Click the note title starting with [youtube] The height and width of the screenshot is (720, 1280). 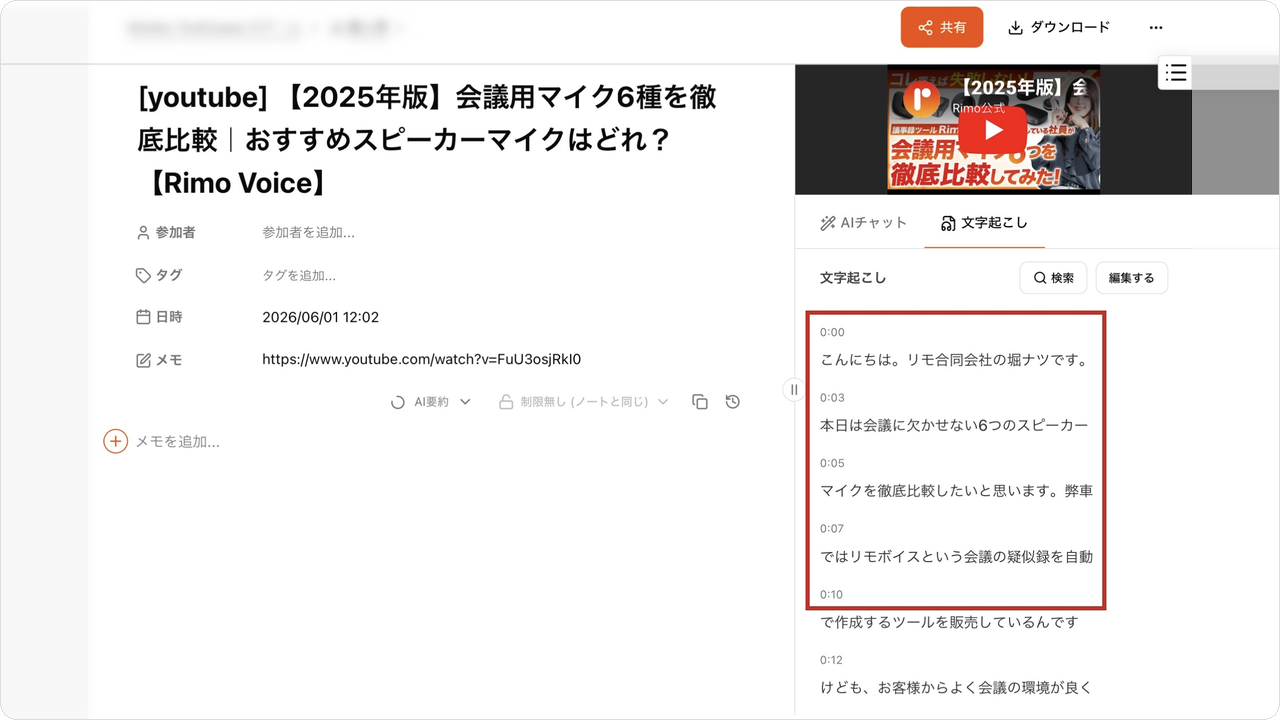pos(427,140)
